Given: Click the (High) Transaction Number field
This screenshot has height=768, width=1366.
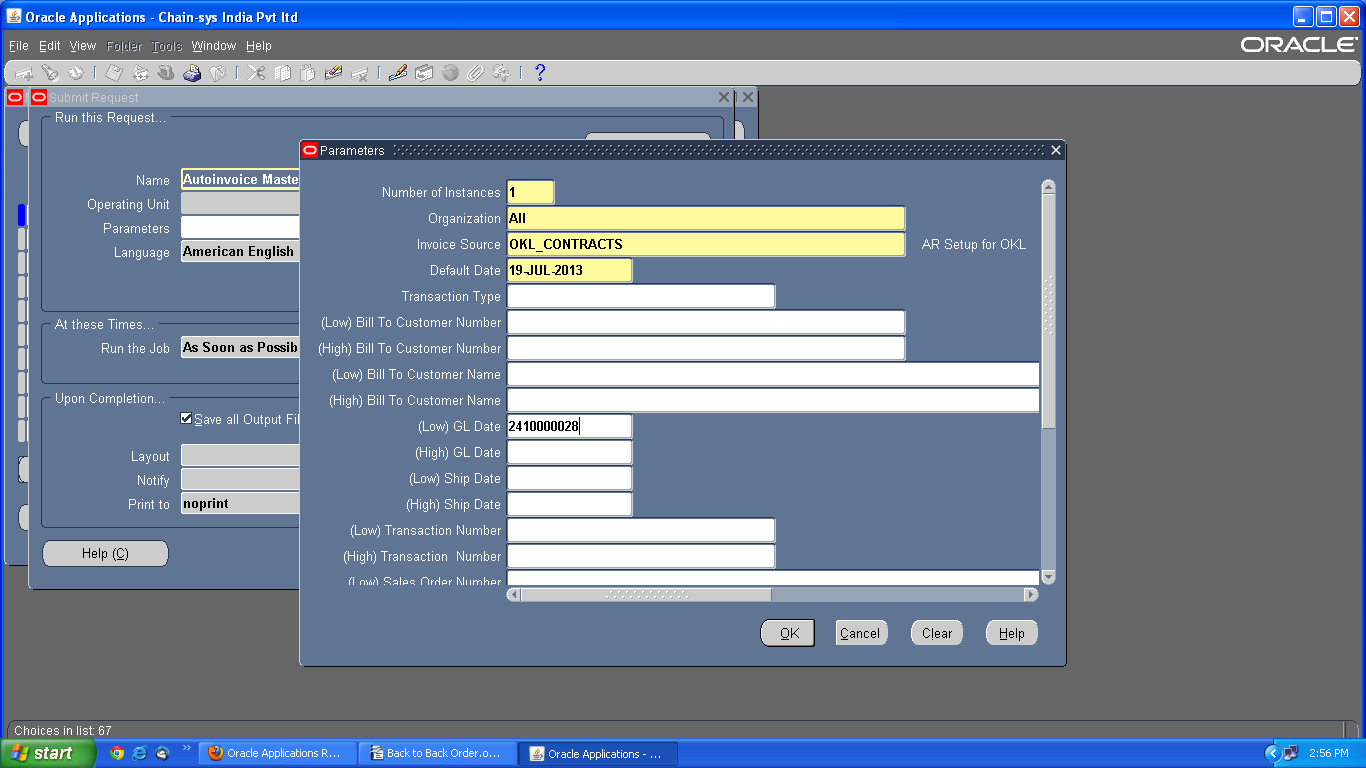Looking at the screenshot, I should pyautogui.click(x=641, y=556).
